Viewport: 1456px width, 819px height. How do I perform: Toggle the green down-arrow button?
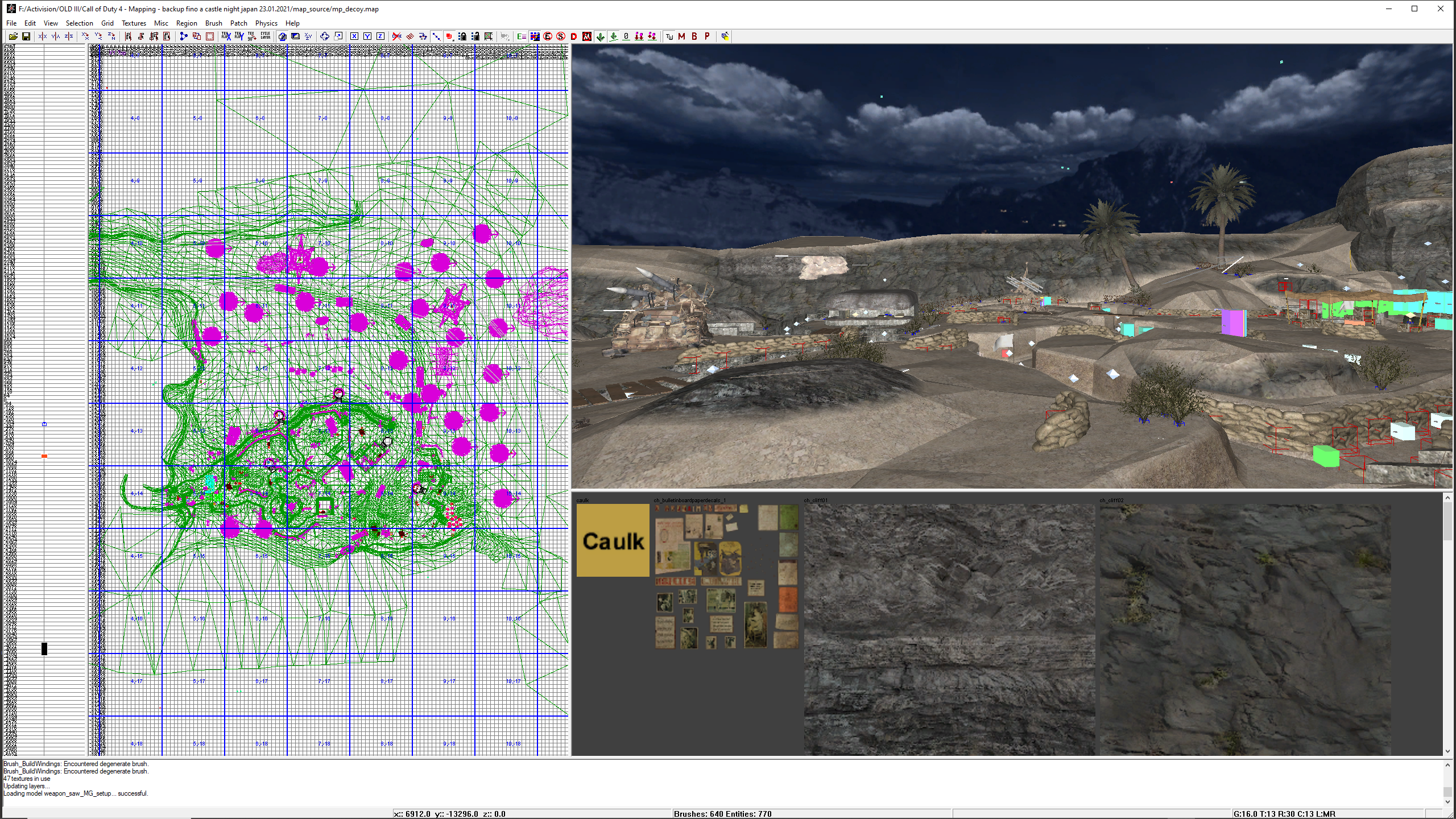(600, 36)
